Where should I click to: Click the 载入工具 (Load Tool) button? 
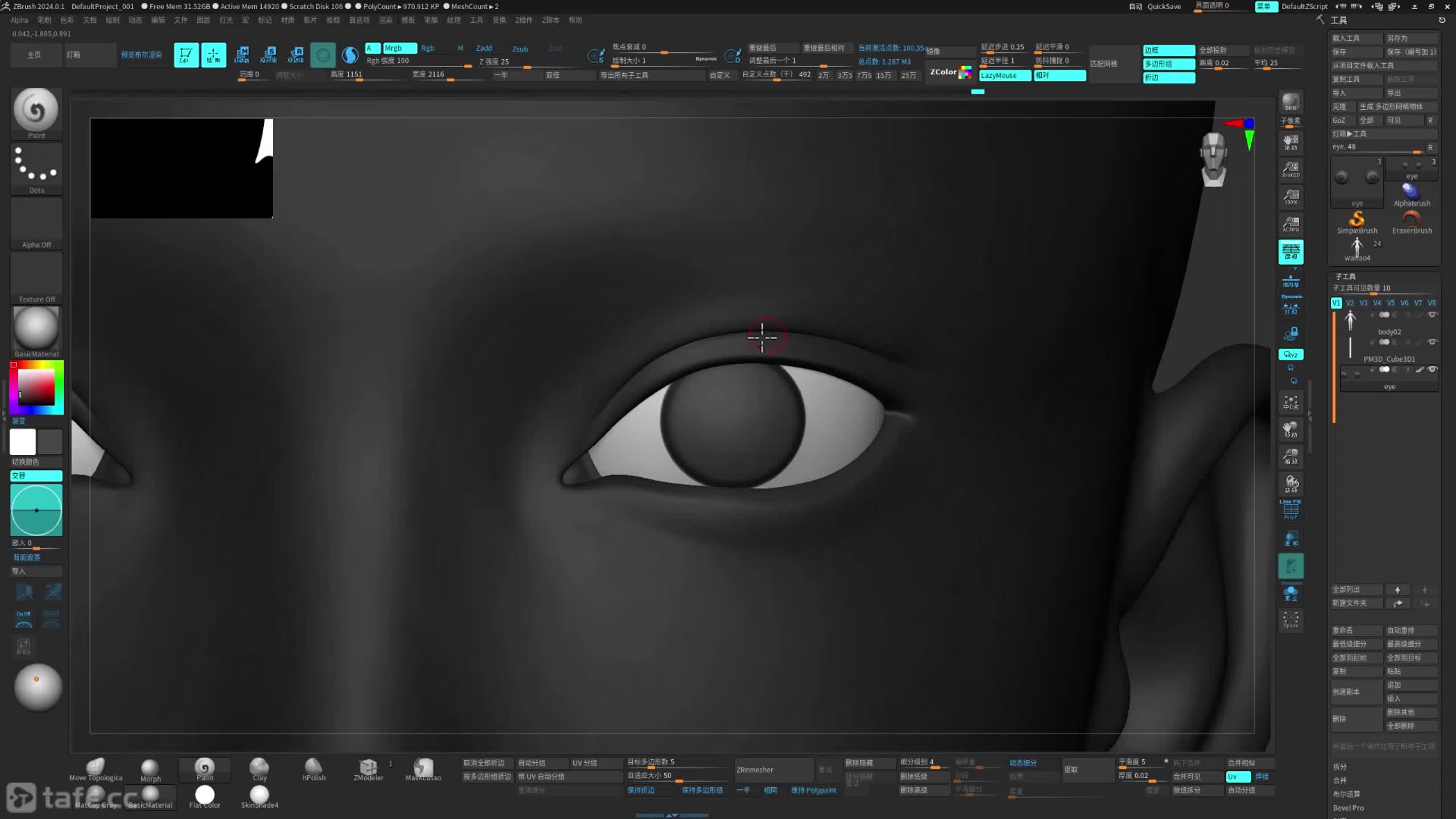pyautogui.click(x=1356, y=38)
